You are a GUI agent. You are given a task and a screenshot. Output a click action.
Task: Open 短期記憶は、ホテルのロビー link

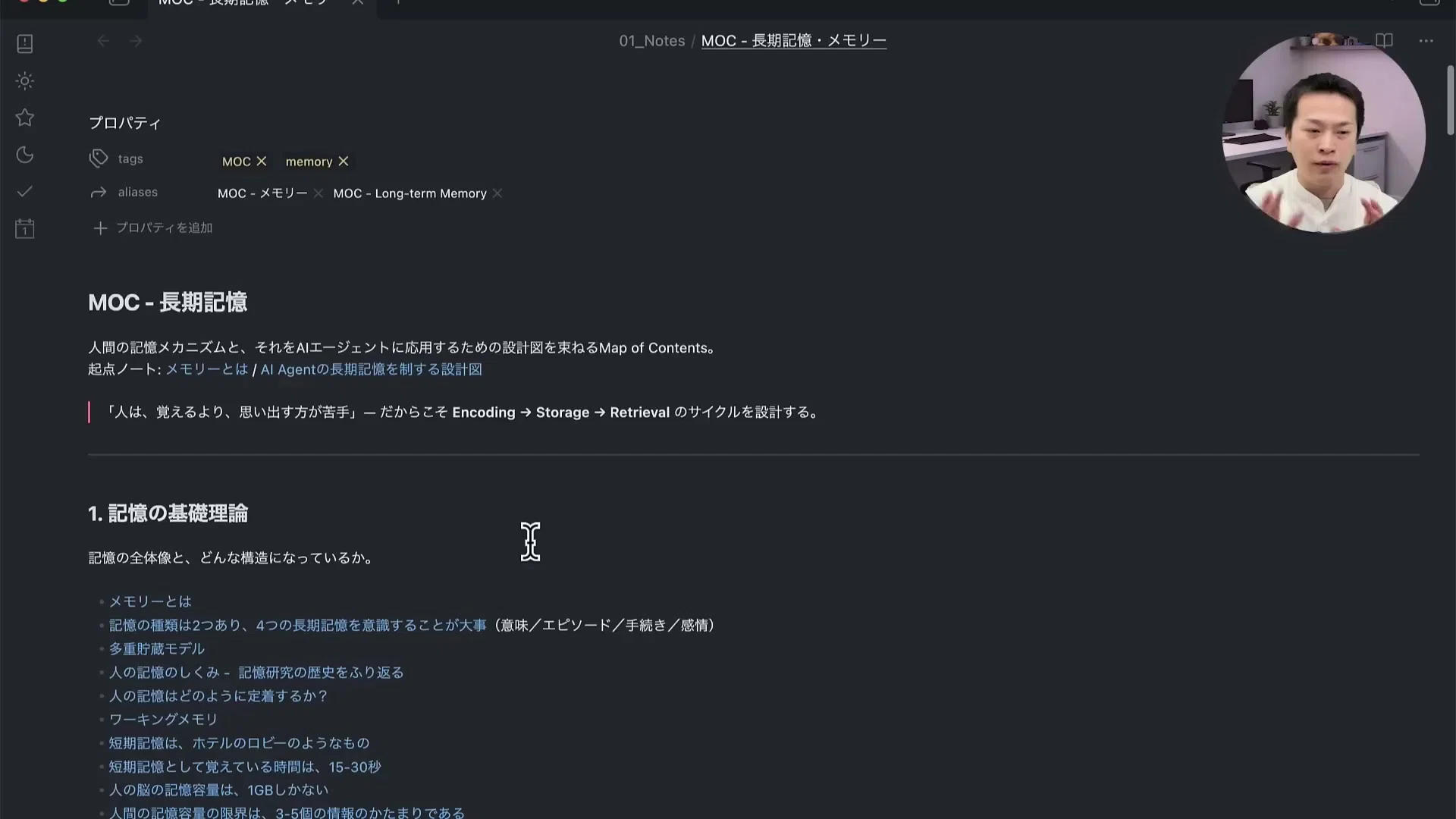[239, 742]
